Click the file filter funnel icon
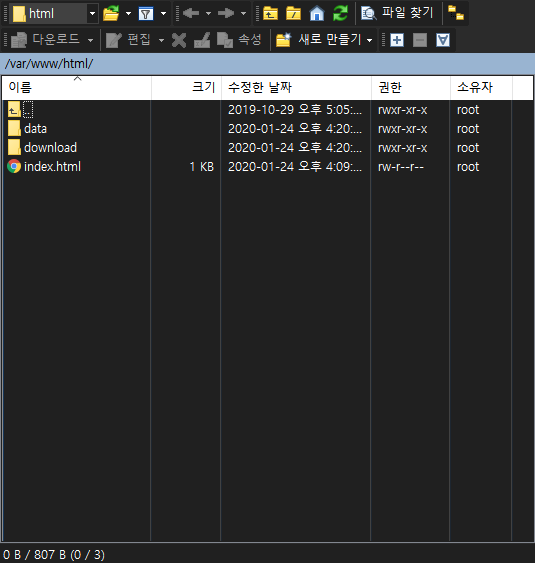Screen dimensions: 535x563 click(x=146, y=14)
